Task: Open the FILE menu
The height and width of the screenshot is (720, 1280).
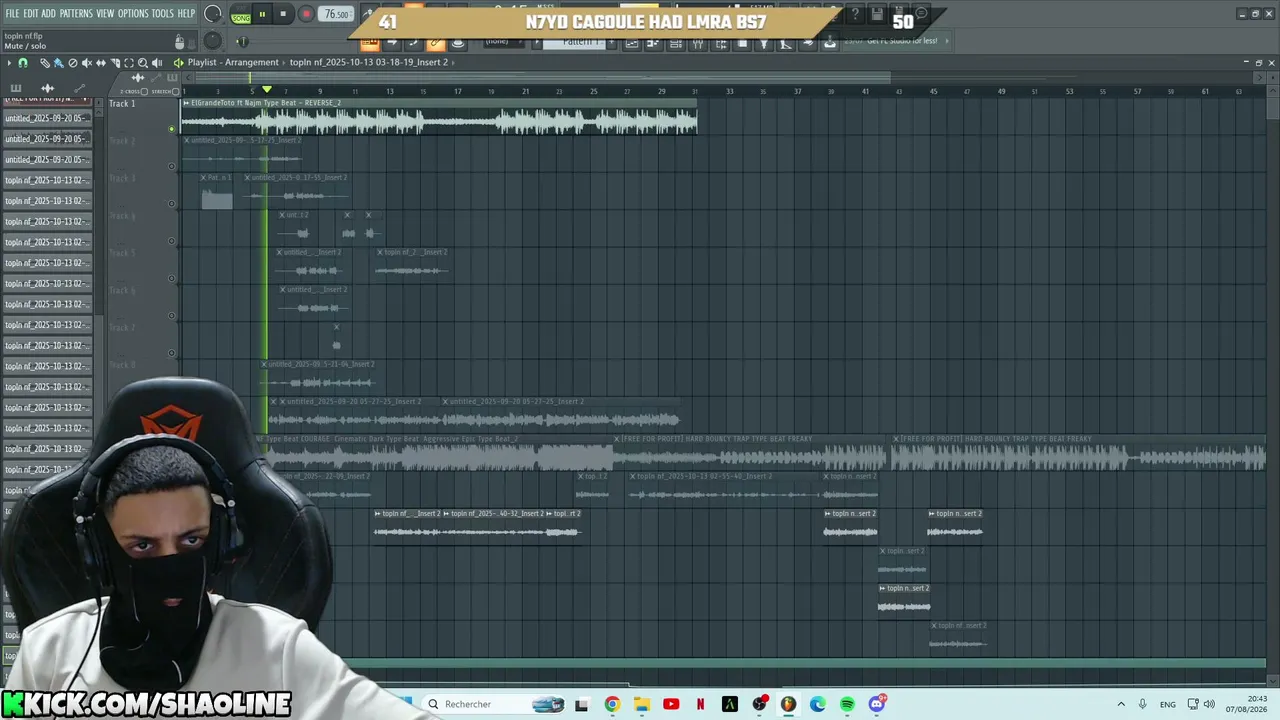Action: pos(12,14)
